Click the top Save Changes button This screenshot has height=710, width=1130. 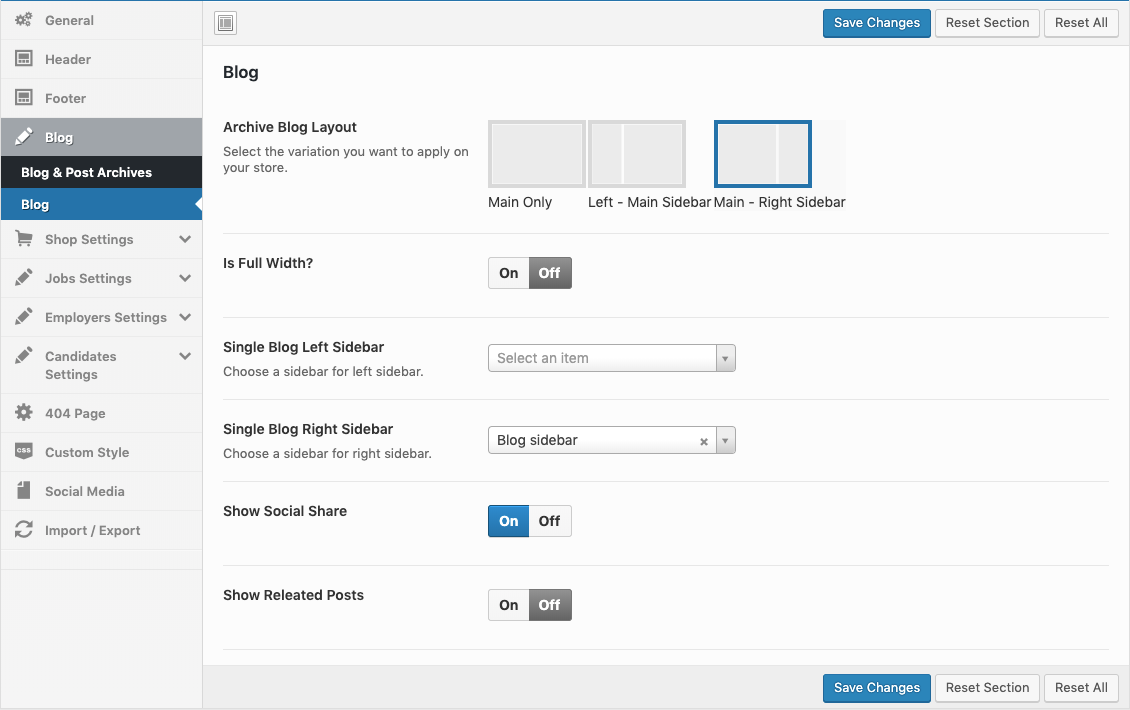pyautogui.click(x=876, y=23)
